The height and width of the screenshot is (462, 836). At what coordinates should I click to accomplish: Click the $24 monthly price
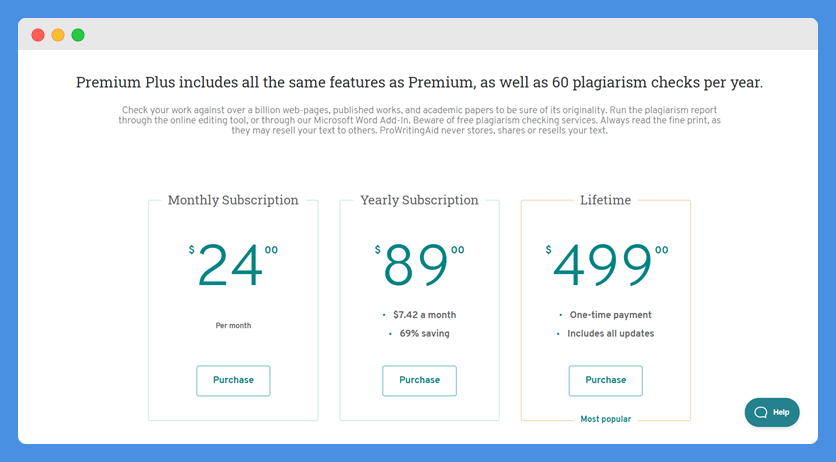pos(233,265)
